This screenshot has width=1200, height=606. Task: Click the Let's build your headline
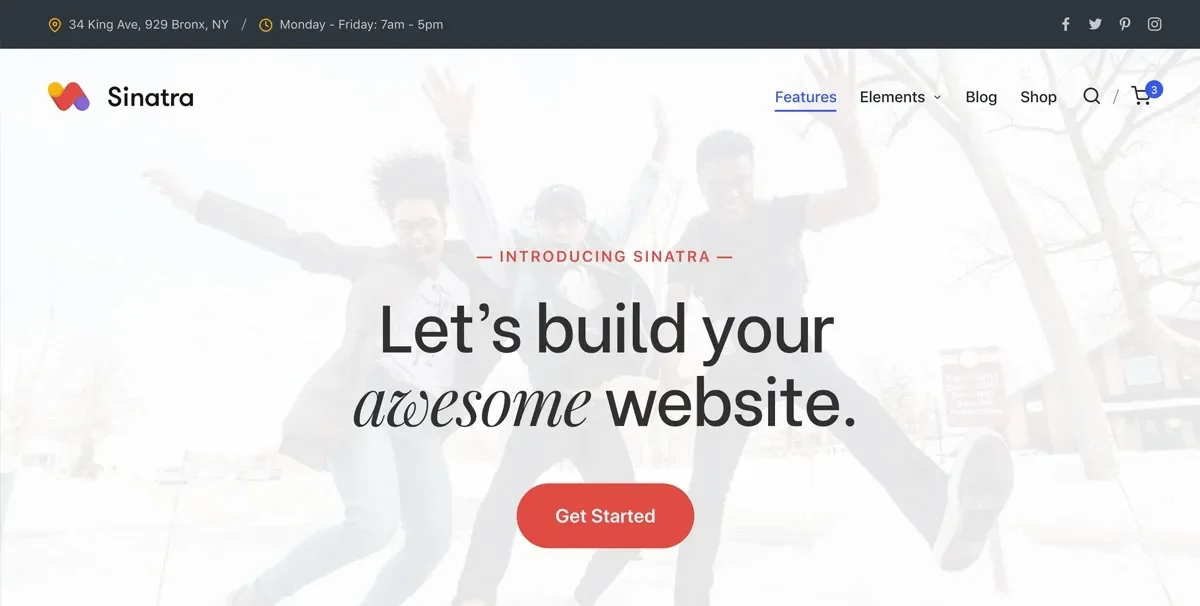[x=606, y=329]
